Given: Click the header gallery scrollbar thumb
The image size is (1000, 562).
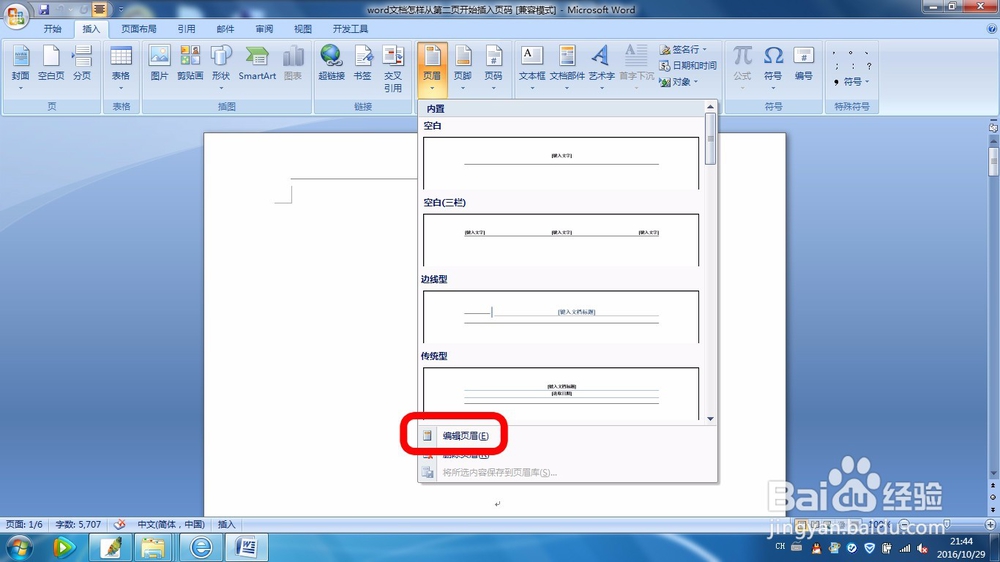Looking at the screenshot, I should coord(710,138).
